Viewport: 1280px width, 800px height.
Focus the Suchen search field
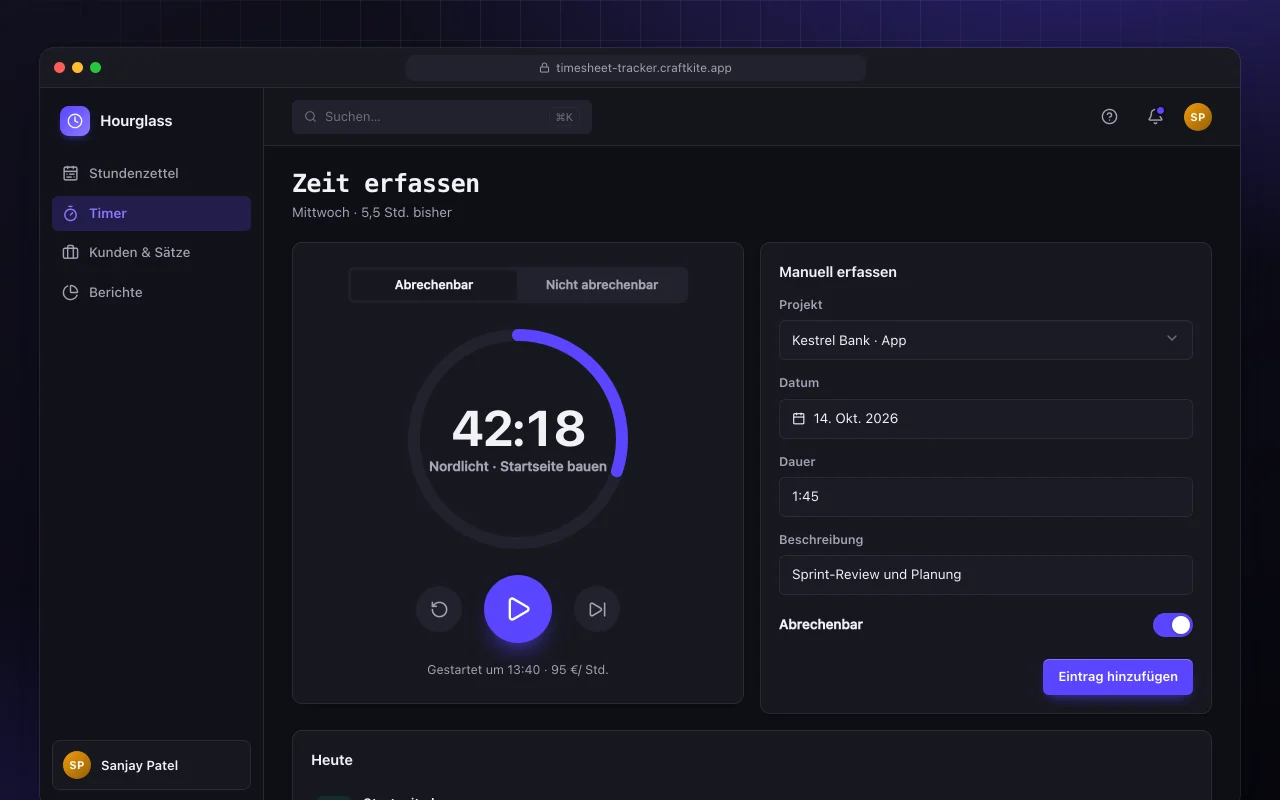point(442,117)
